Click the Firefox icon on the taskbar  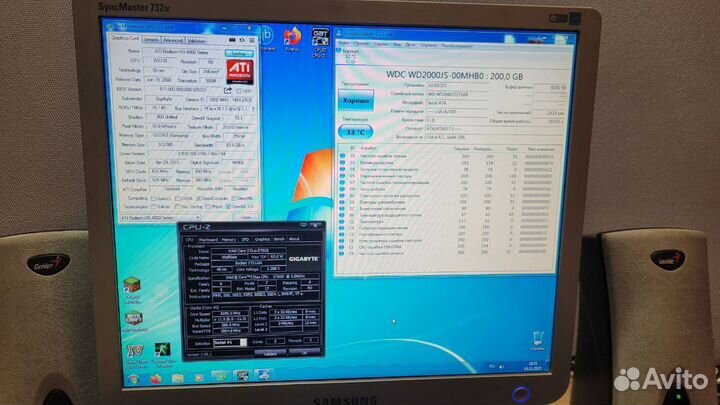point(156,379)
